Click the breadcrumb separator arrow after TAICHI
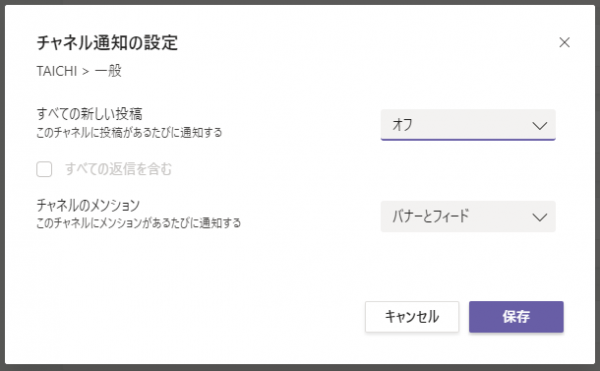 (x=86, y=72)
